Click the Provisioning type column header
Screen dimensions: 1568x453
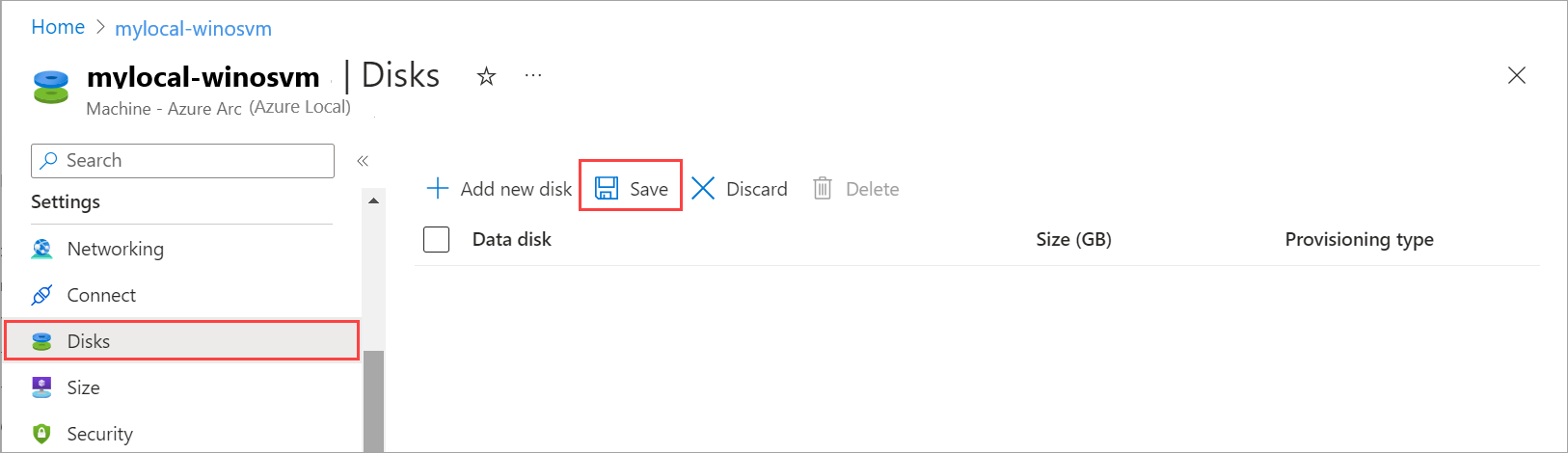tap(1359, 239)
